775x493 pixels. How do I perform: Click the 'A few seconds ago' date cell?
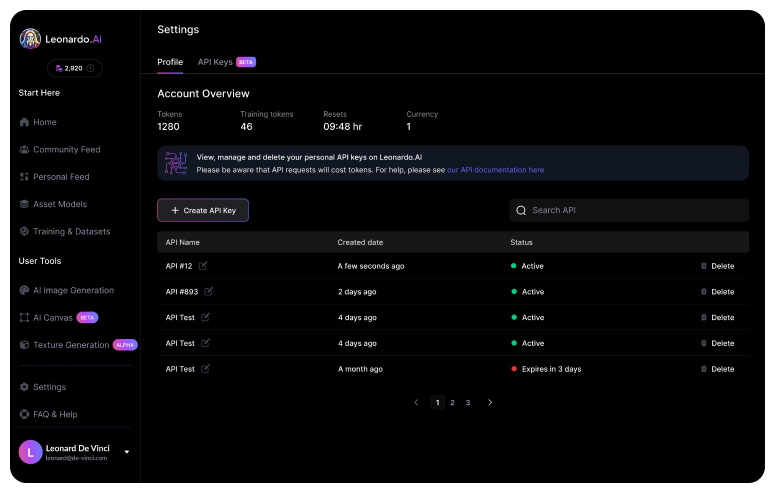(x=371, y=266)
